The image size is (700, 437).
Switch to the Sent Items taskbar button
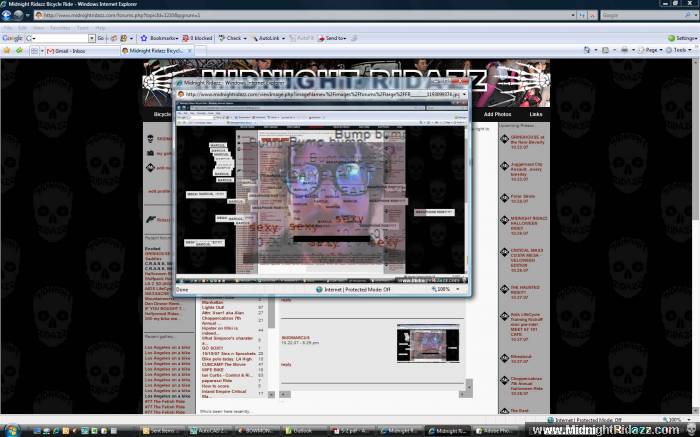[x=163, y=431]
